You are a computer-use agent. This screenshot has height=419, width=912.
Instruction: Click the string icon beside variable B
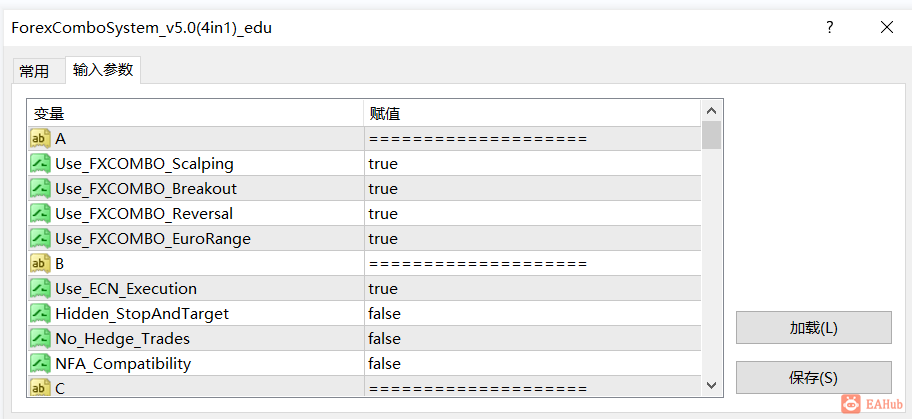coord(40,264)
